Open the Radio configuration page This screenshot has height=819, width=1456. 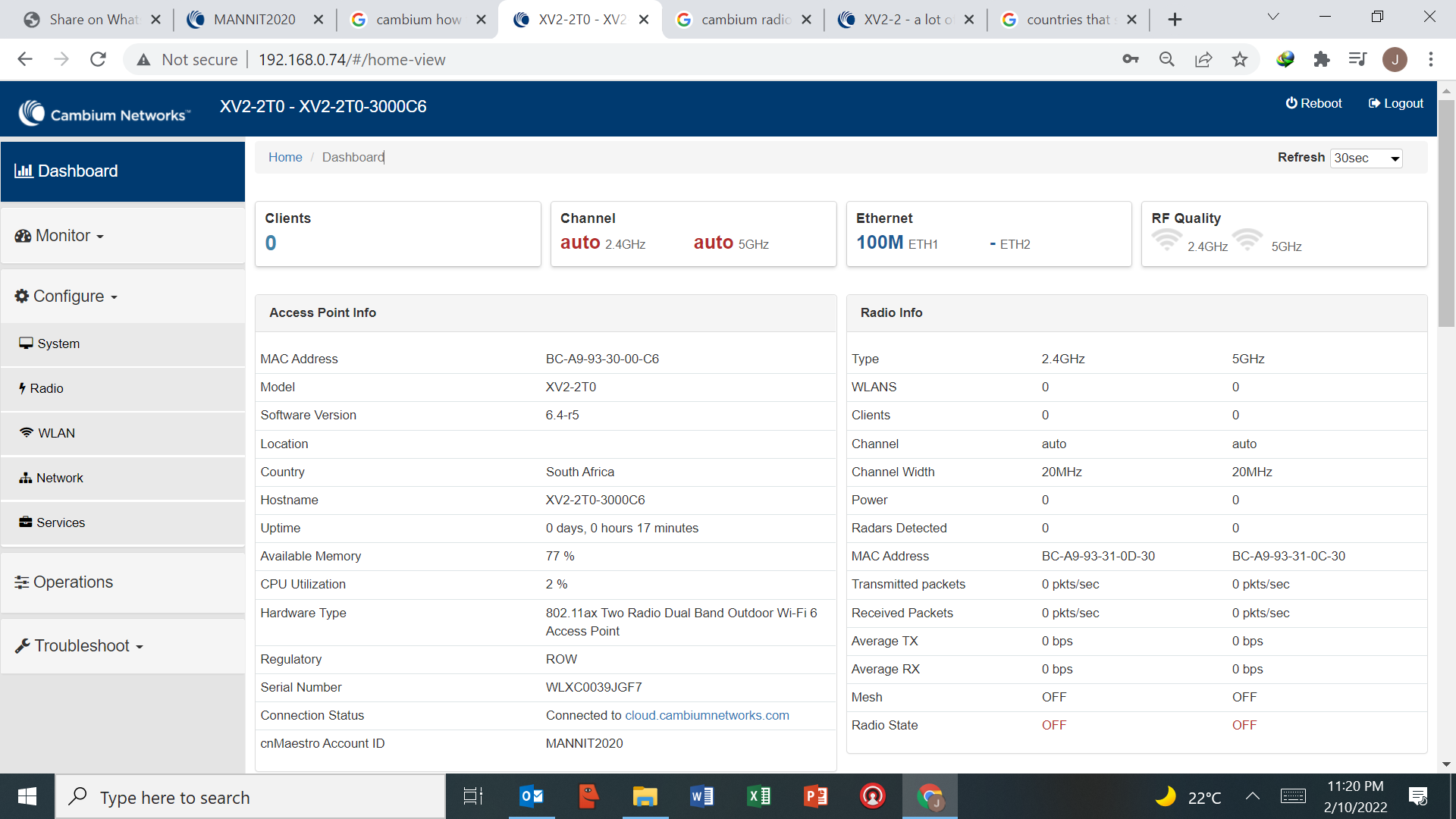click(46, 388)
